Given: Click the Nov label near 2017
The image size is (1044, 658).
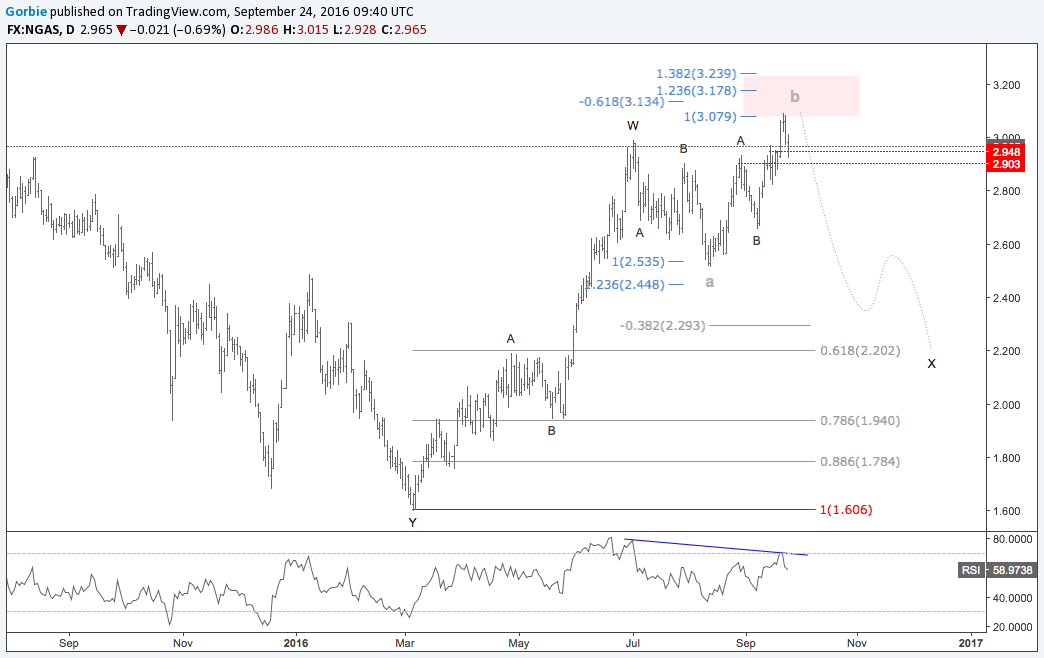Looking at the screenshot, I should point(857,643).
